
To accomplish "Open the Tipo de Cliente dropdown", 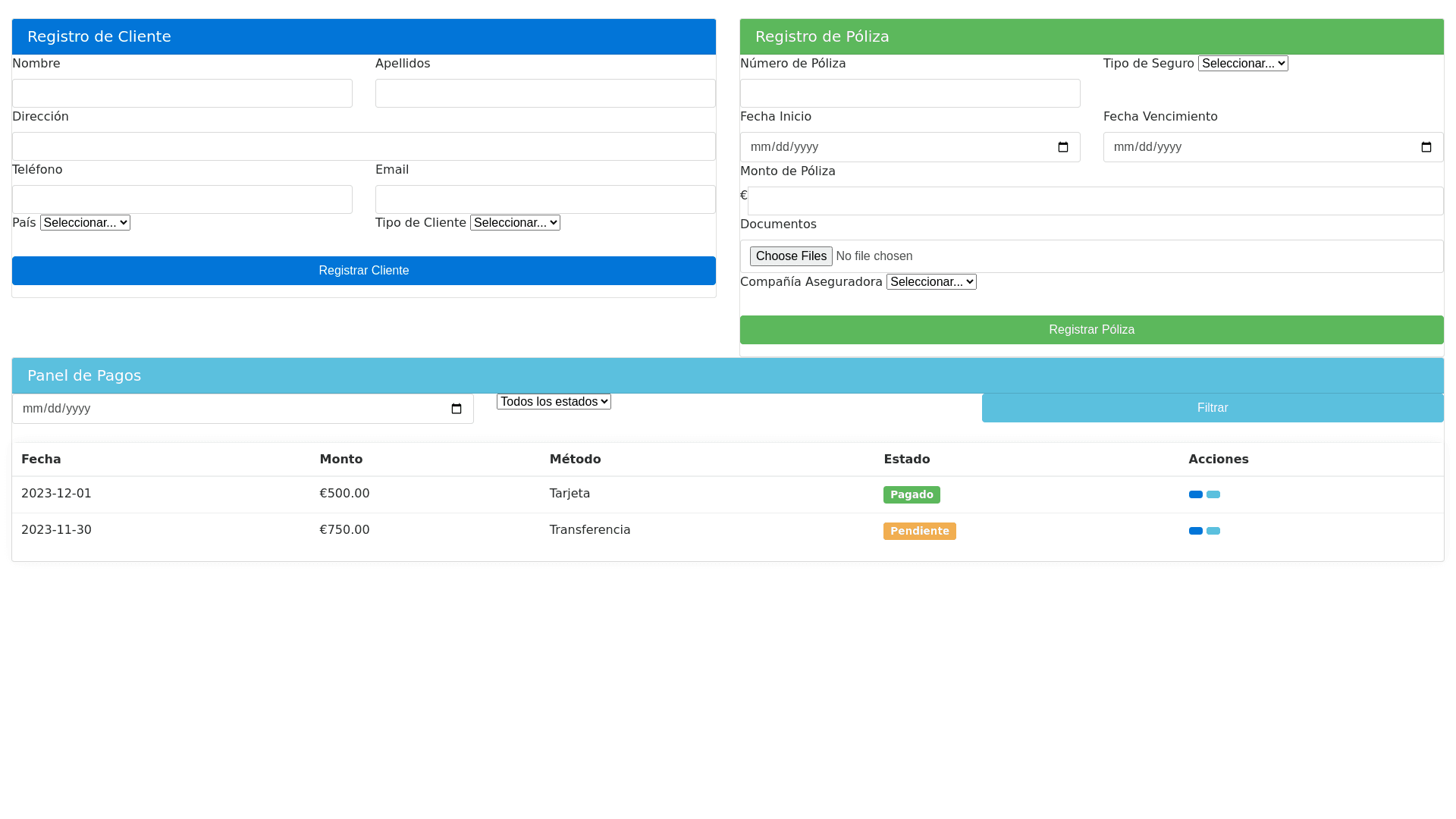I will [515, 222].
